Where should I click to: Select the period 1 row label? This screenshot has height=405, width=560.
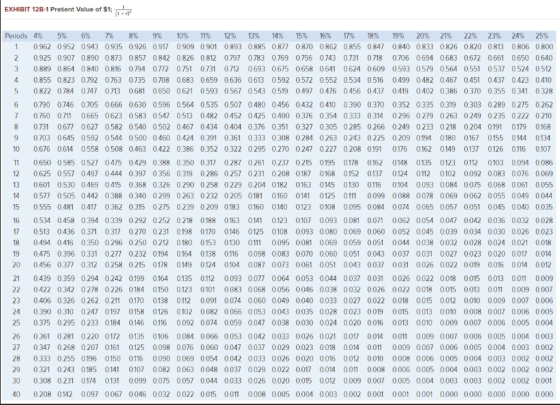16,47
